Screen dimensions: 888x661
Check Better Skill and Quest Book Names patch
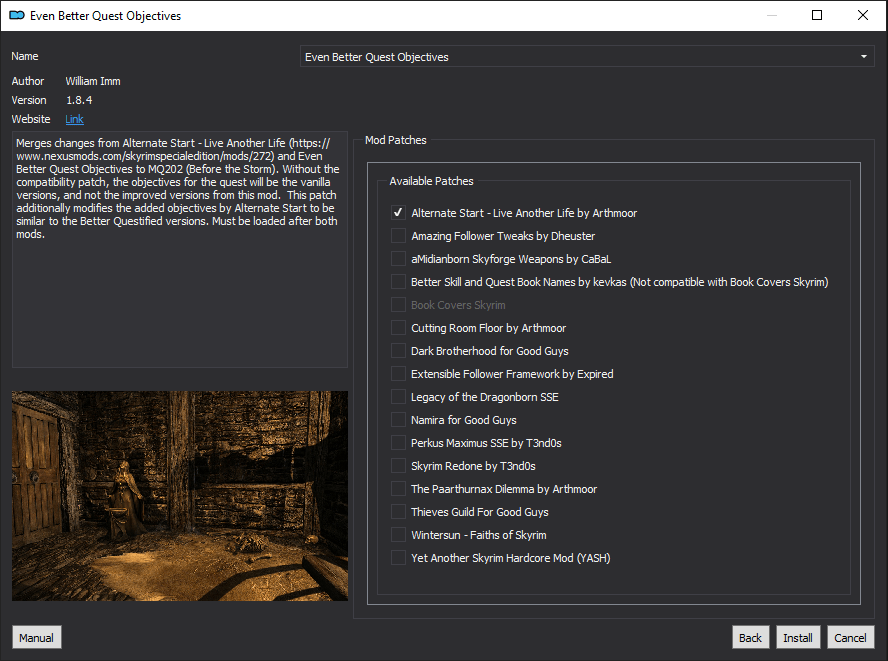[398, 282]
